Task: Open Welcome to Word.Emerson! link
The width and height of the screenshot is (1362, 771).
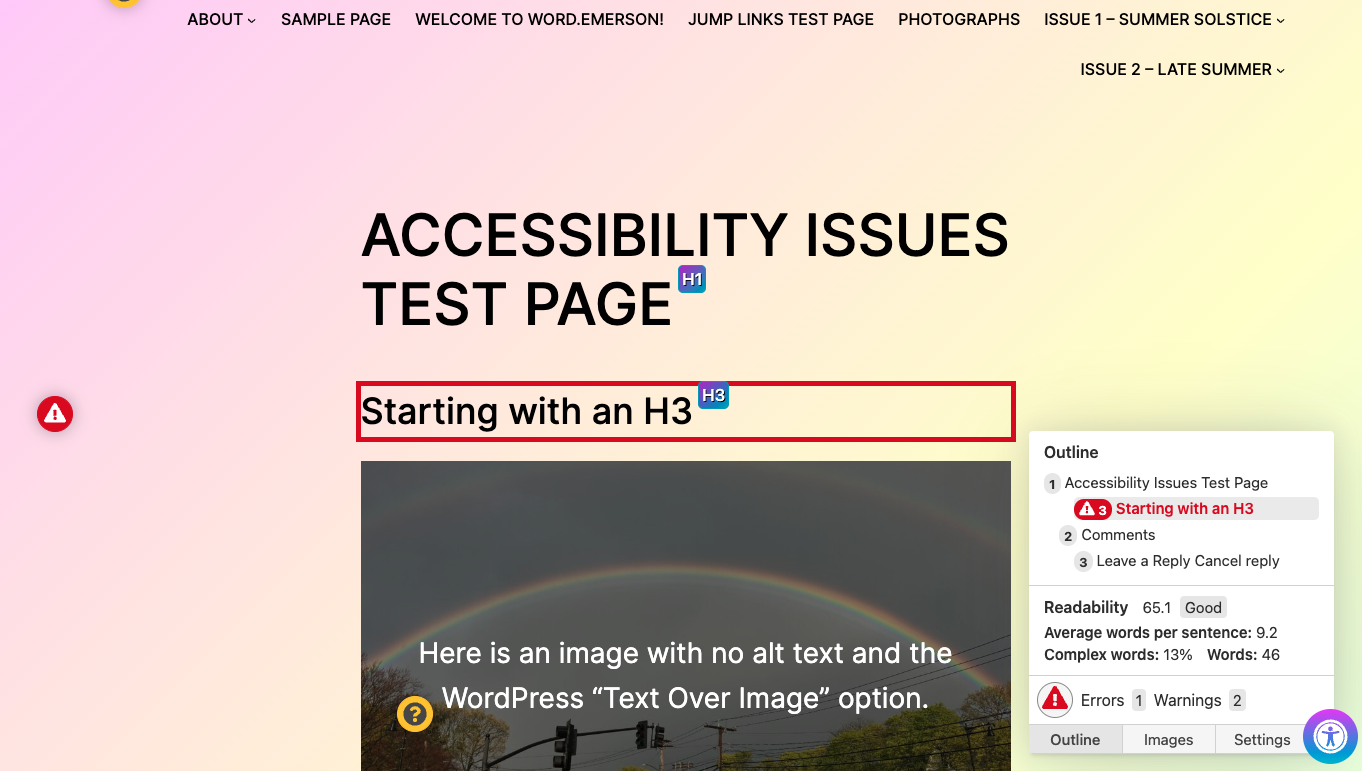Action: pyautogui.click(x=539, y=20)
